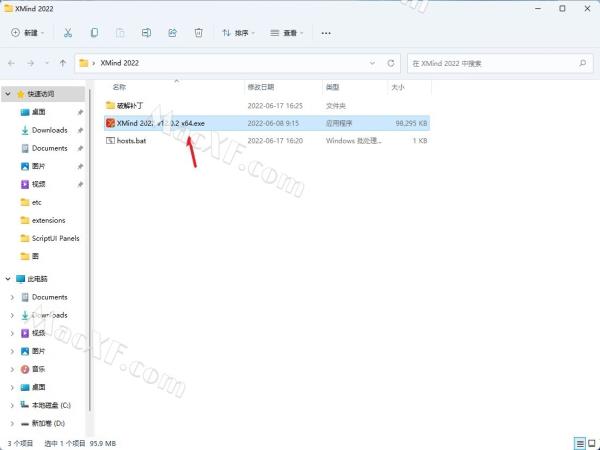Open the View dropdown menu
The height and width of the screenshot is (450, 600).
pyautogui.click(x=287, y=33)
